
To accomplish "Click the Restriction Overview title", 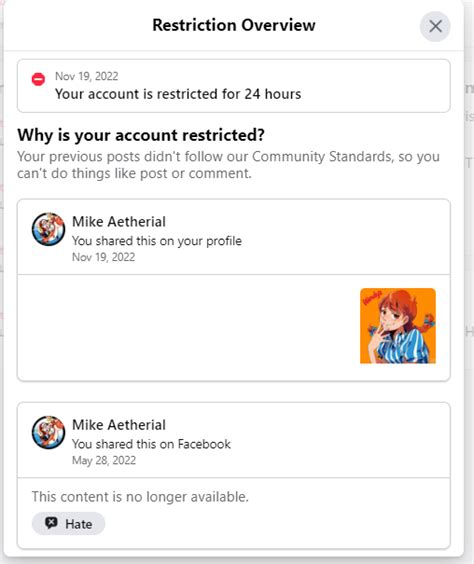I will pos(234,25).
